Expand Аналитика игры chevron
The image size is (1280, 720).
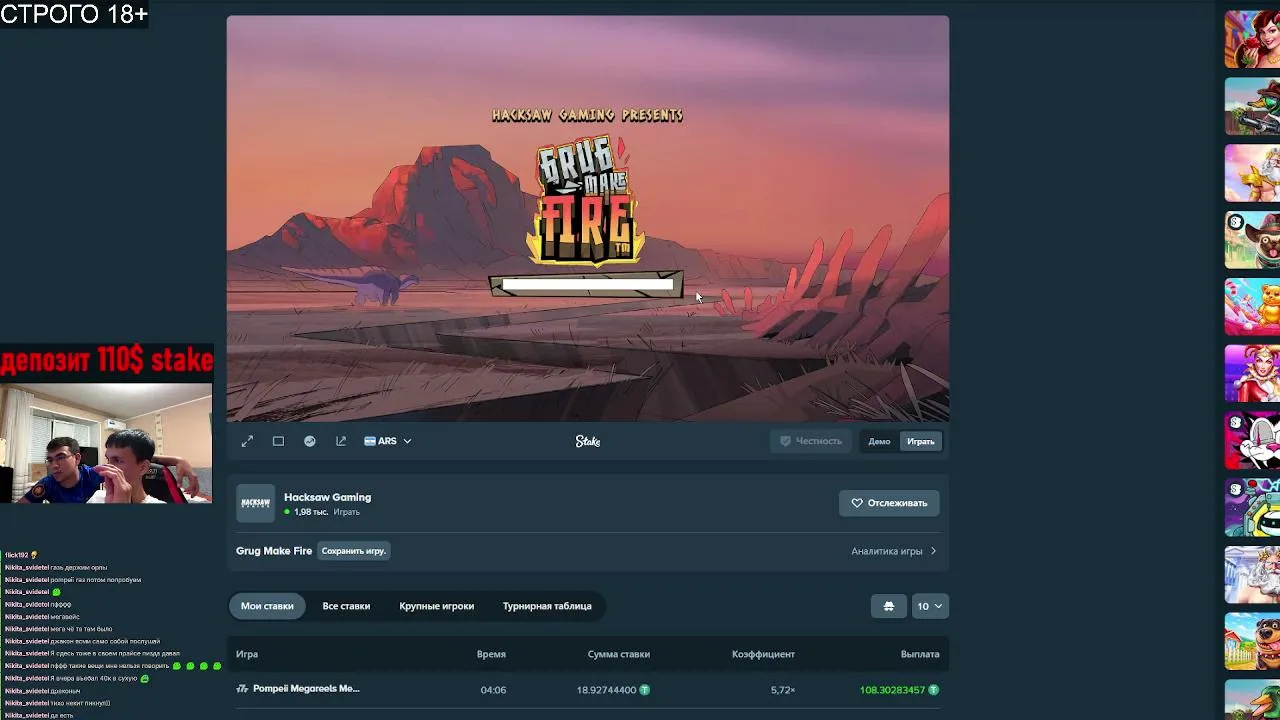pos(934,551)
